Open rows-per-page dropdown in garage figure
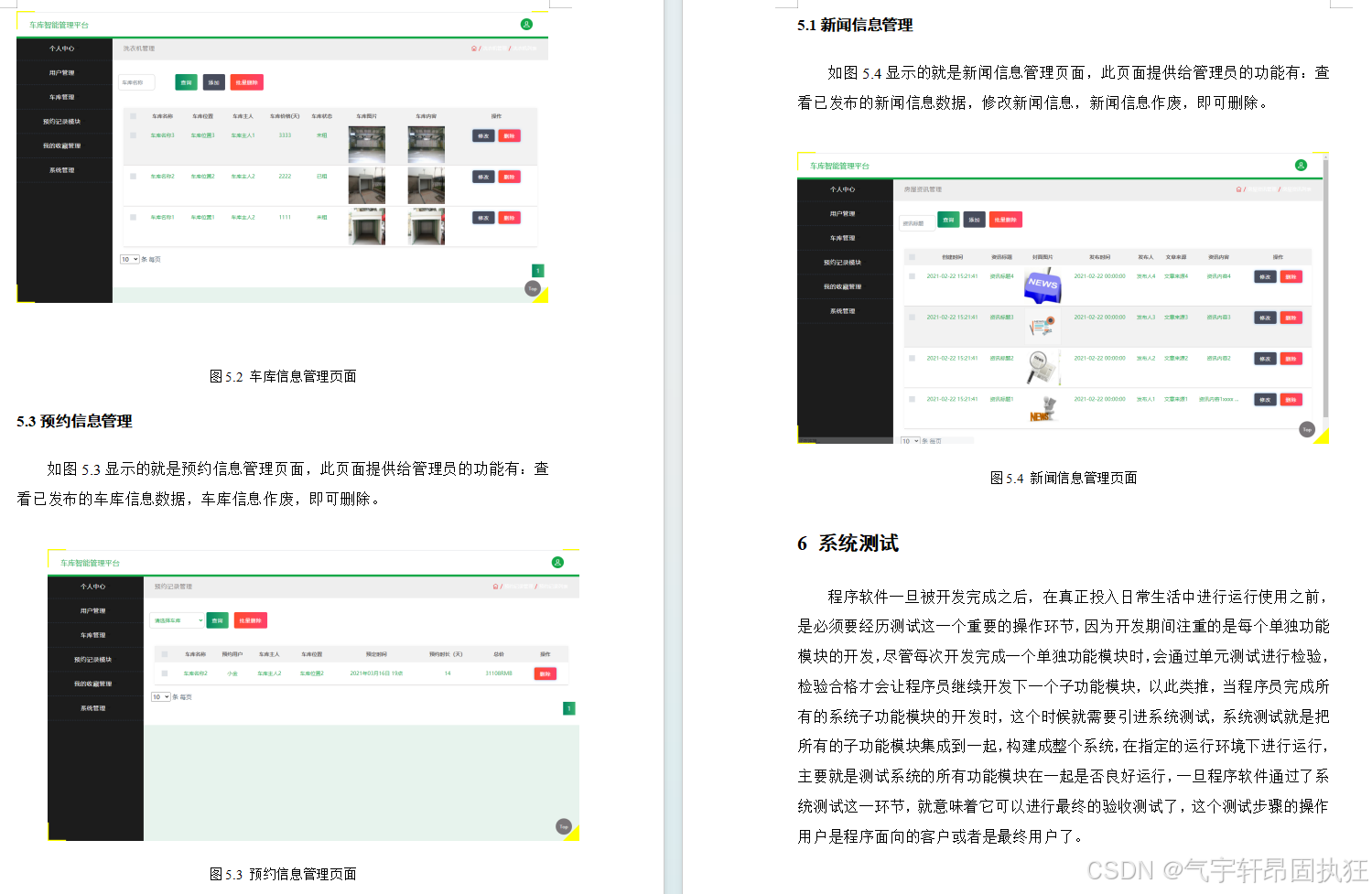 (130, 260)
